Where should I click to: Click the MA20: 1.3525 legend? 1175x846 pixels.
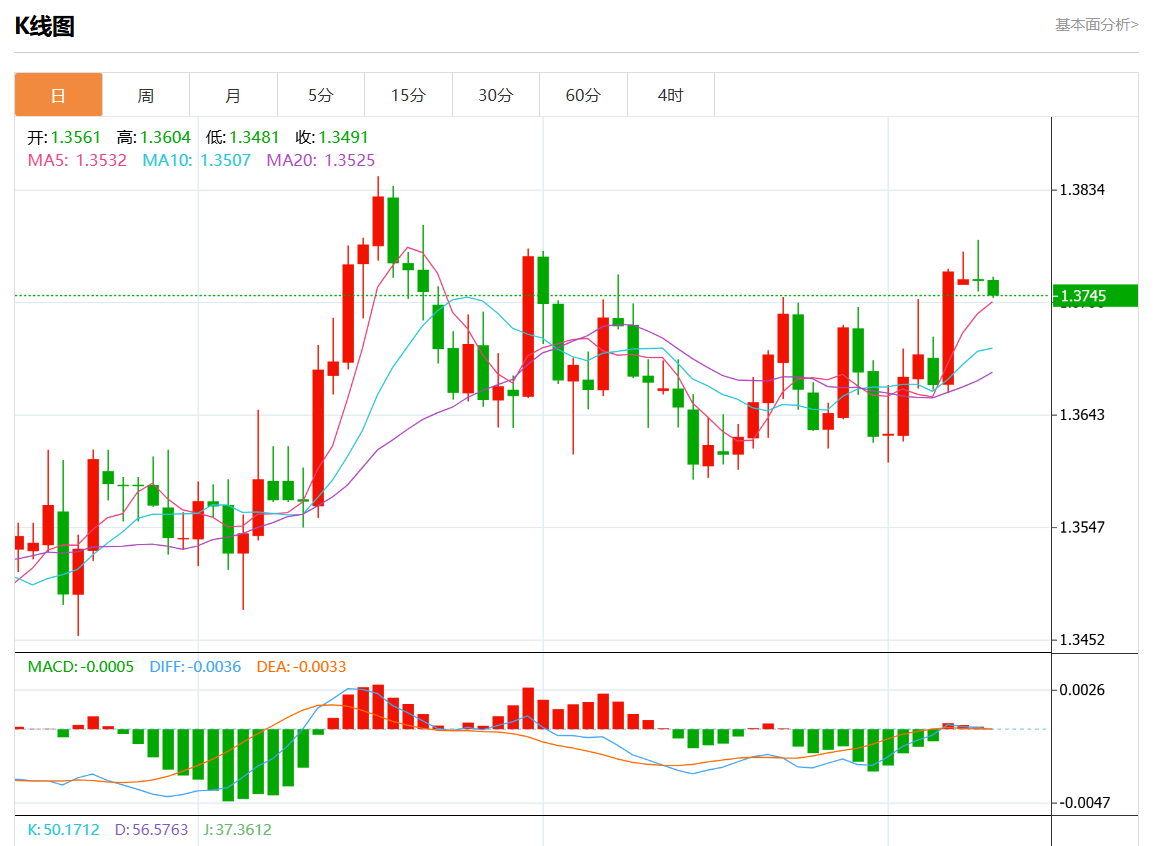[x=321, y=160]
